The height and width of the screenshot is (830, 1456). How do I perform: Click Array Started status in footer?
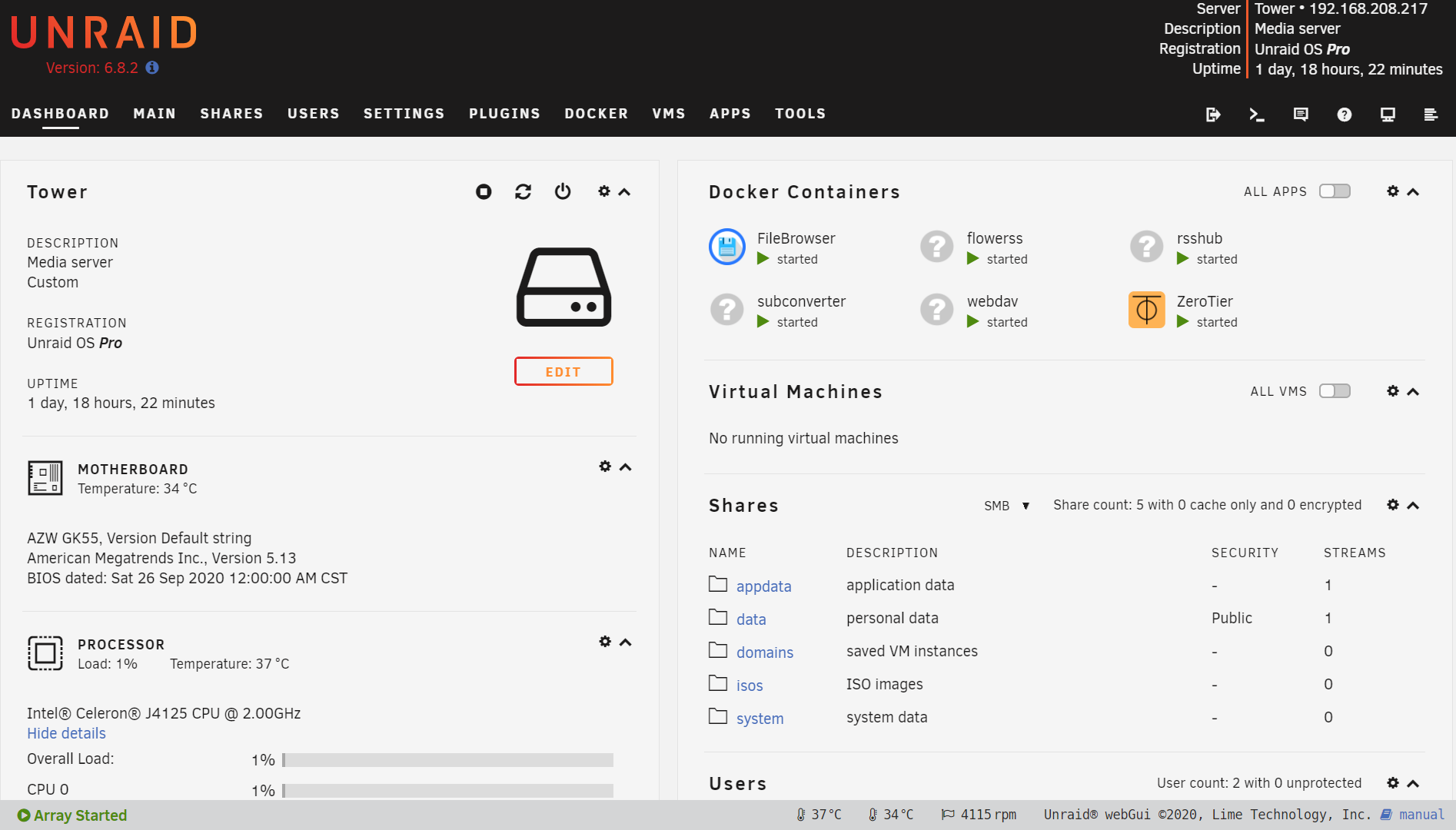[72, 815]
